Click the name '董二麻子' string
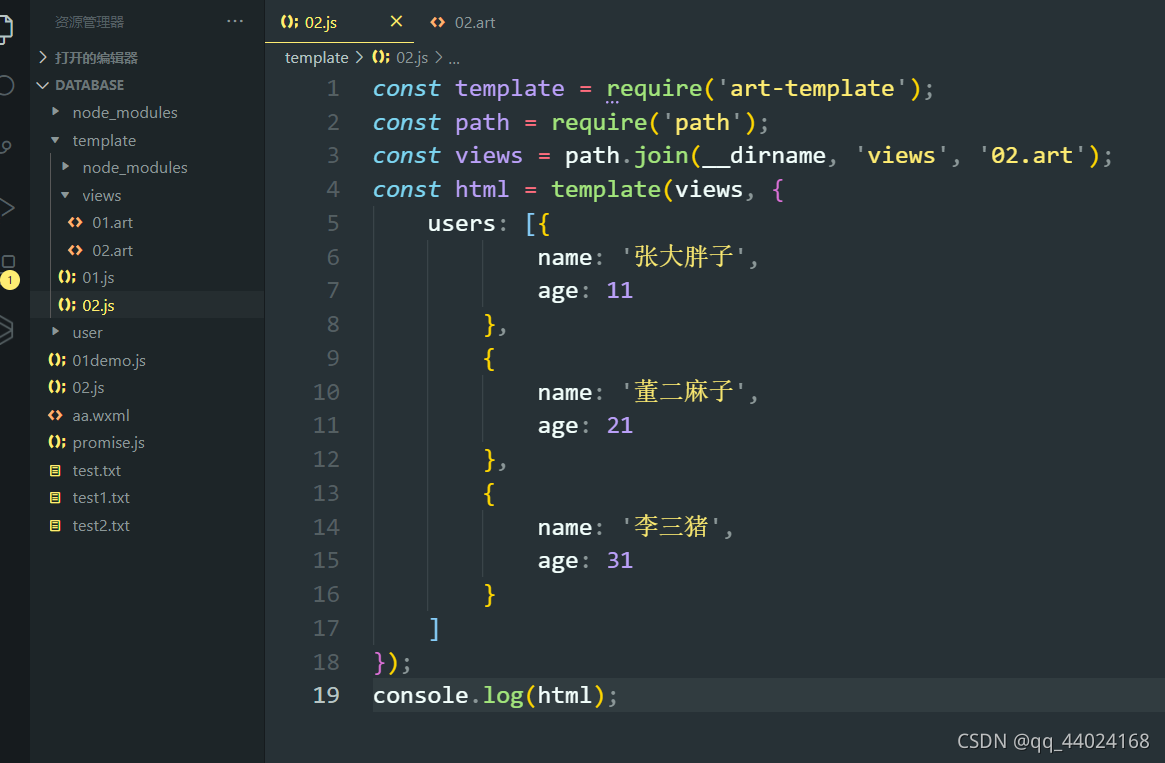This screenshot has height=763, width=1165. coord(684,392)
